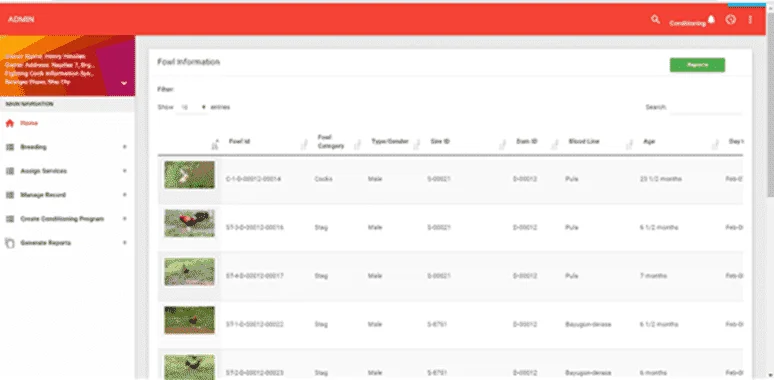This screenshot has height=380, width=774.
Task: Click the Conditioning label in the header
Action: pyautogui.click(x=688, y=23)
